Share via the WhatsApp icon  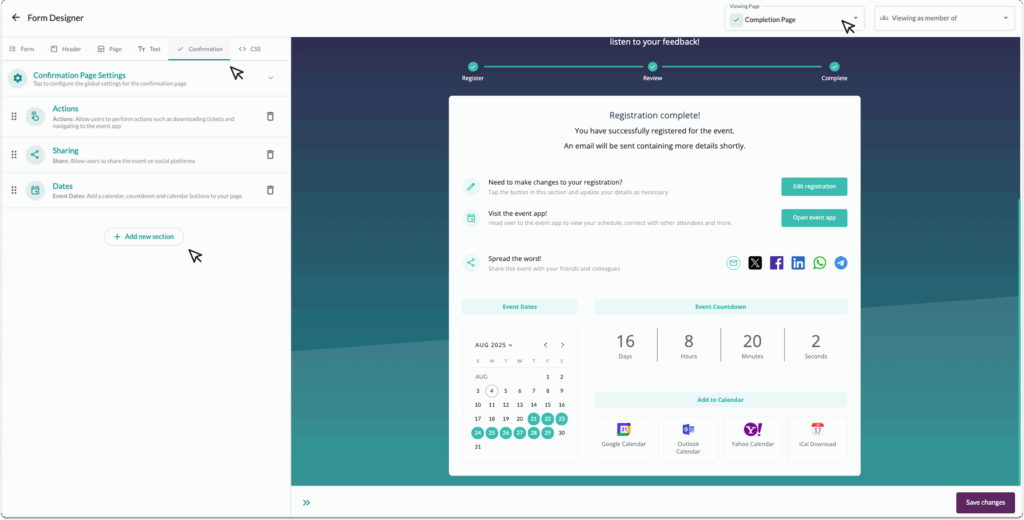click(820, 263)
